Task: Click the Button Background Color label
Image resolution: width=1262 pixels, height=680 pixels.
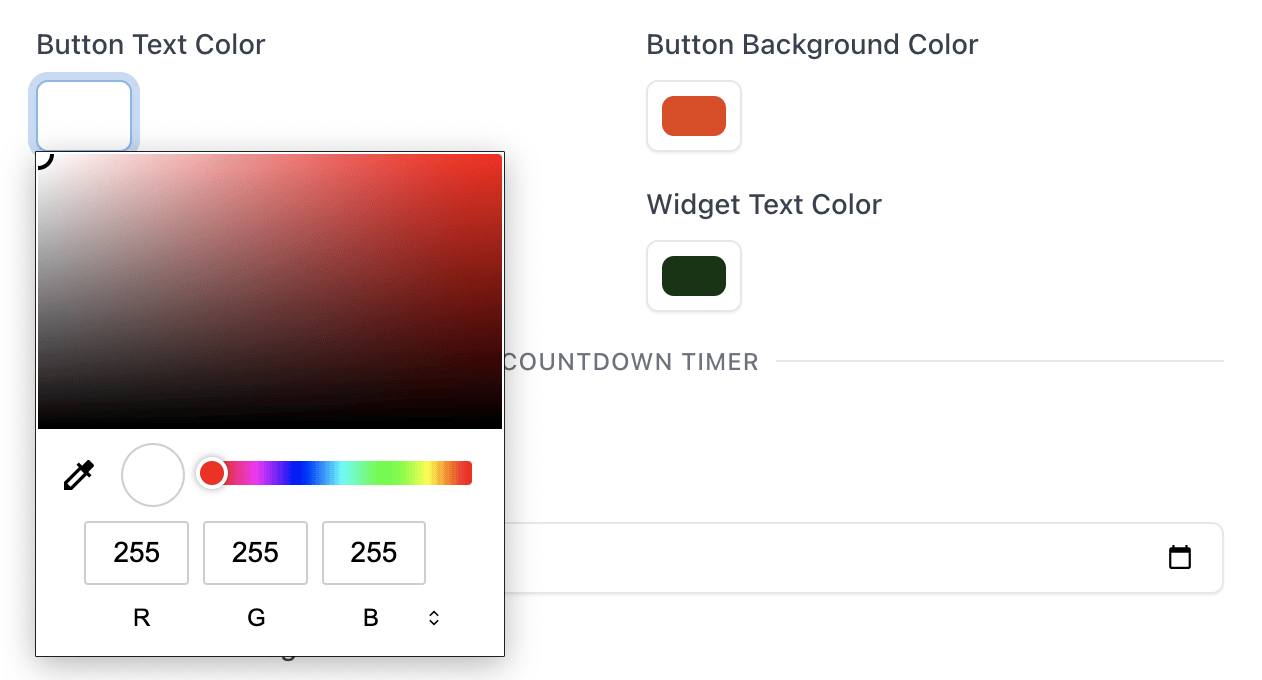Action: tap(812, 44)
